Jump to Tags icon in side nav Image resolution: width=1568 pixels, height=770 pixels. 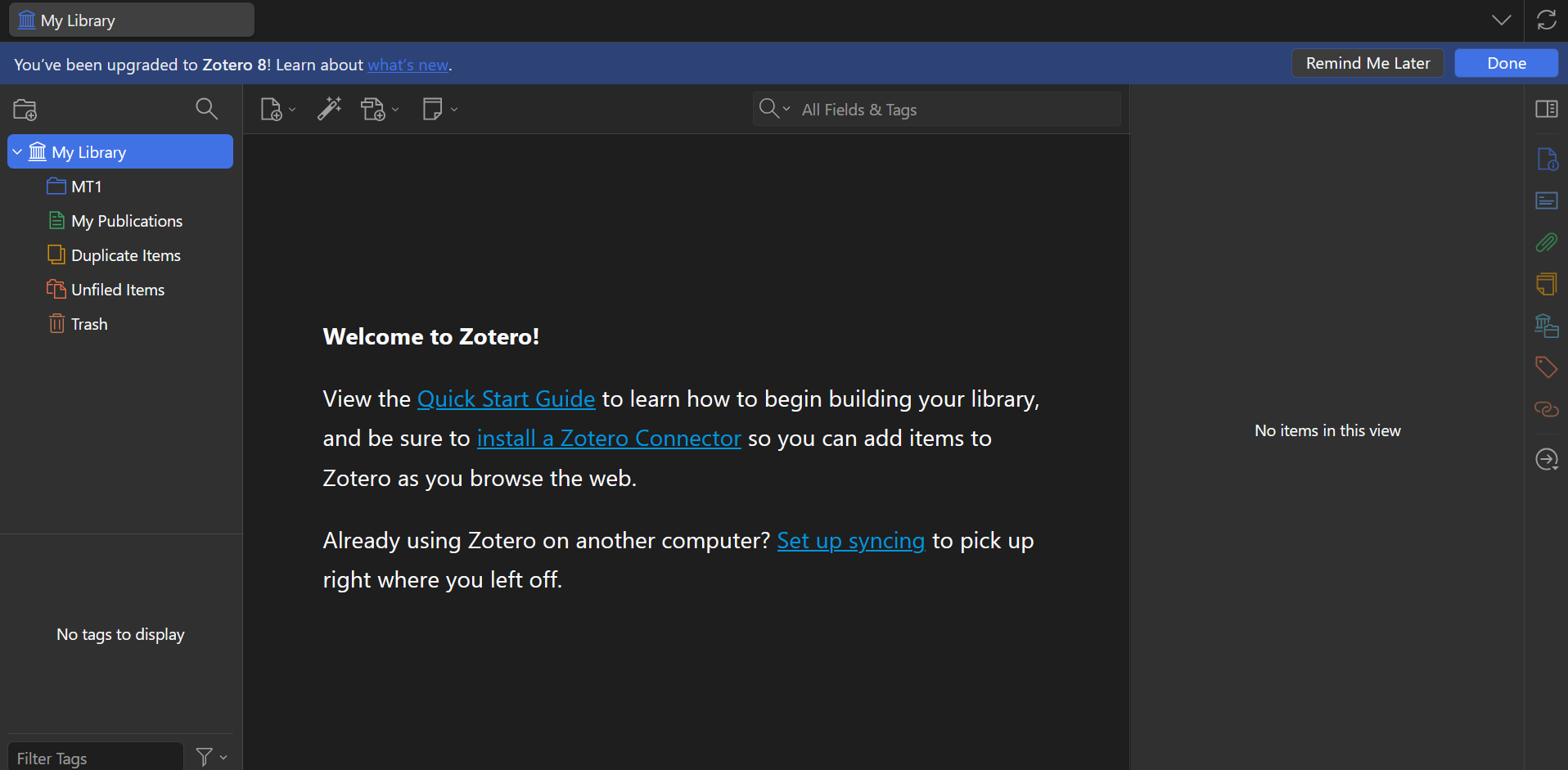[x=1547, y=367]
